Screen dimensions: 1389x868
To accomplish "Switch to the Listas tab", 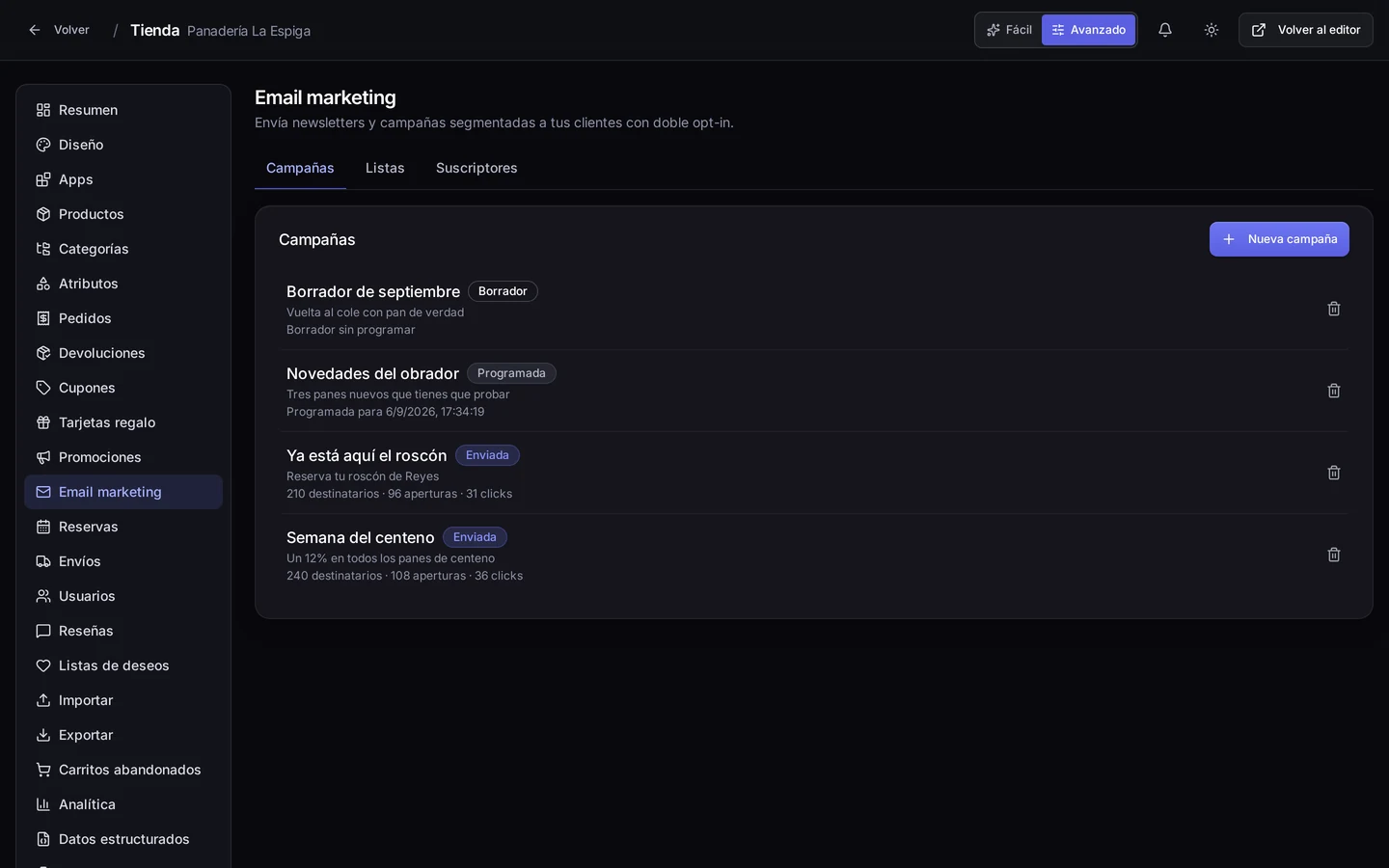I will 385,168.
